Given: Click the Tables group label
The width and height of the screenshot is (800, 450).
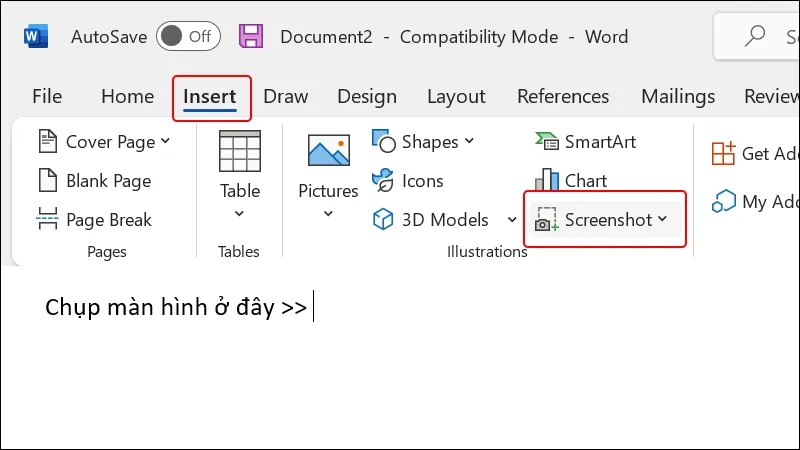Looking at the screenshot, I should tap(239, 252).
